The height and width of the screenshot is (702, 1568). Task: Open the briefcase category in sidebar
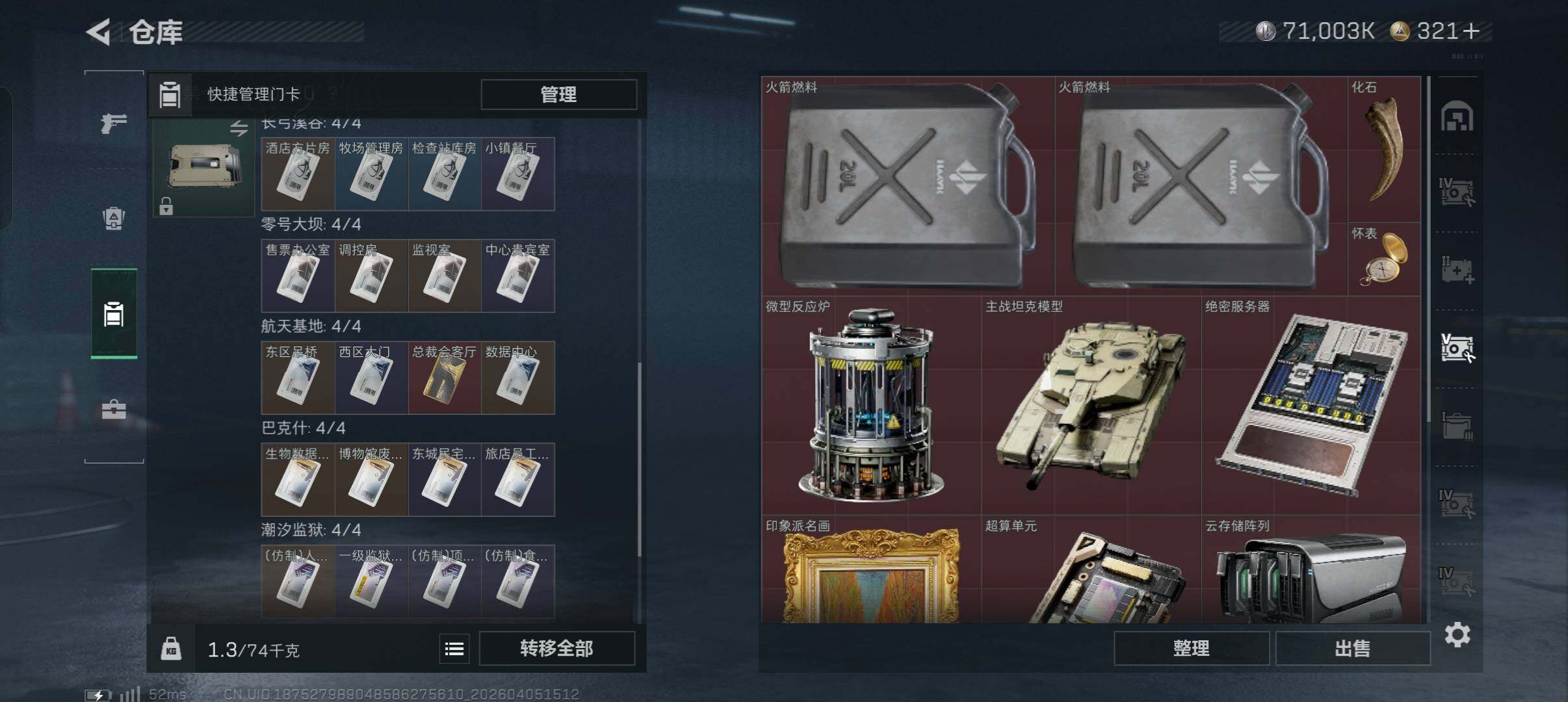coord(114,409)
